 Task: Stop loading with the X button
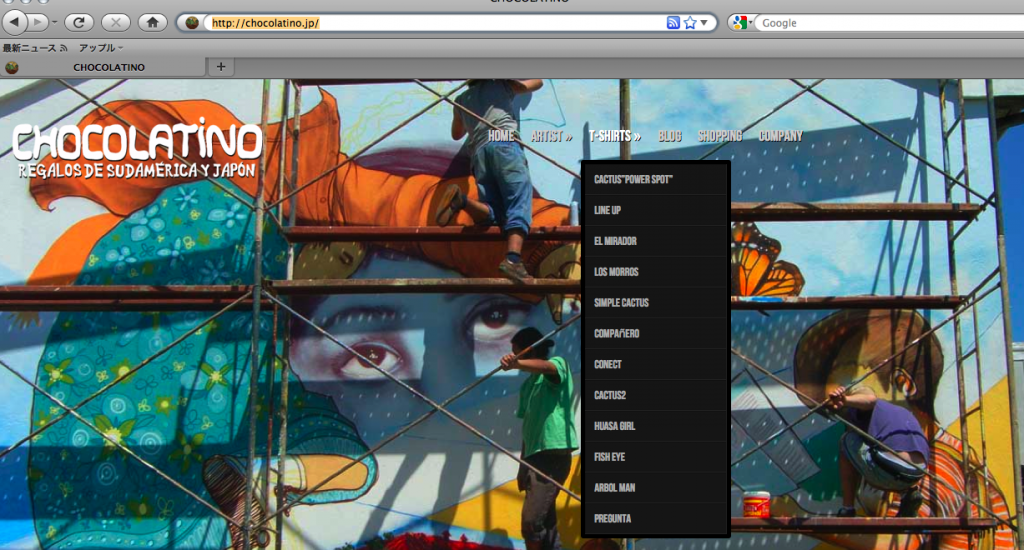click(116, 22)
